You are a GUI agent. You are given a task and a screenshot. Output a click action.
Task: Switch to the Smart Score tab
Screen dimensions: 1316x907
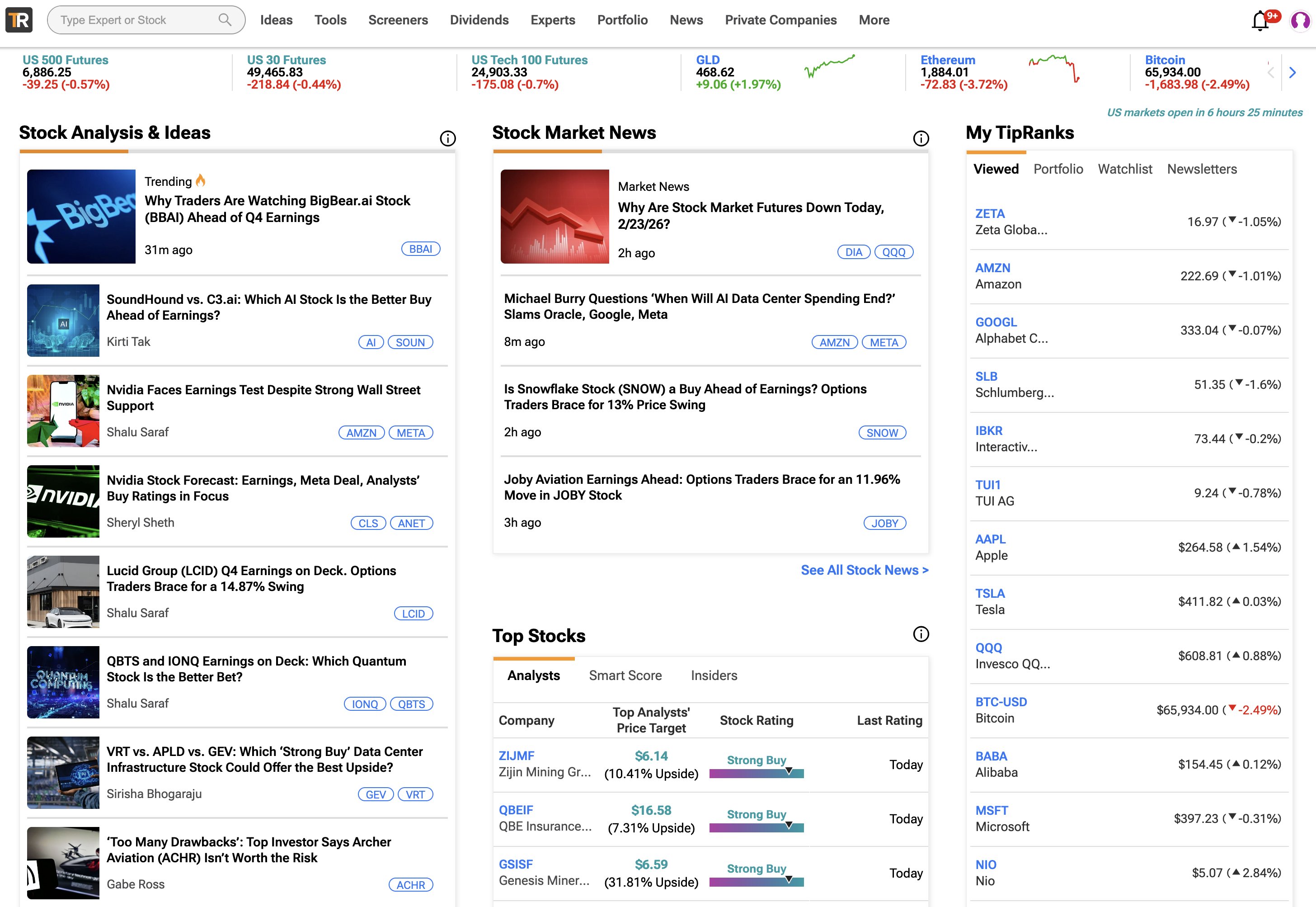[625, 675]
